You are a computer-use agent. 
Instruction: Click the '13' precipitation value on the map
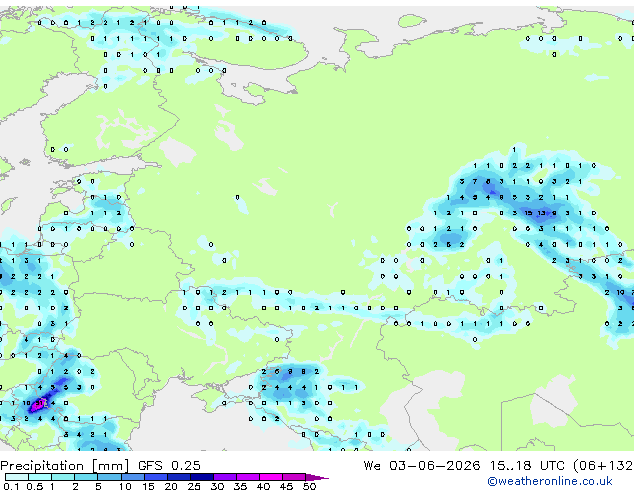(541, 213)
